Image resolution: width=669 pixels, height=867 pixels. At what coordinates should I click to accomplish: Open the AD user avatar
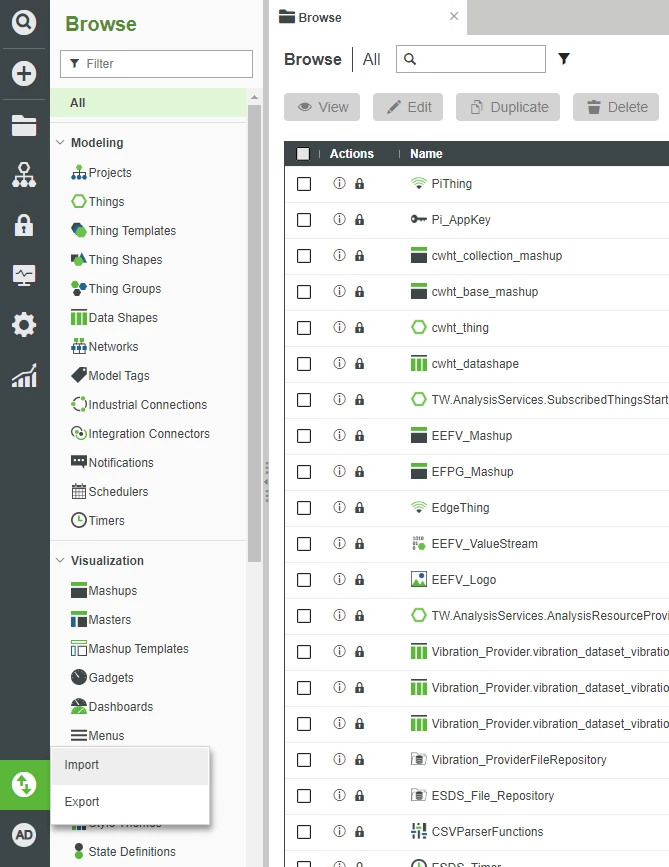pos(24,835)
